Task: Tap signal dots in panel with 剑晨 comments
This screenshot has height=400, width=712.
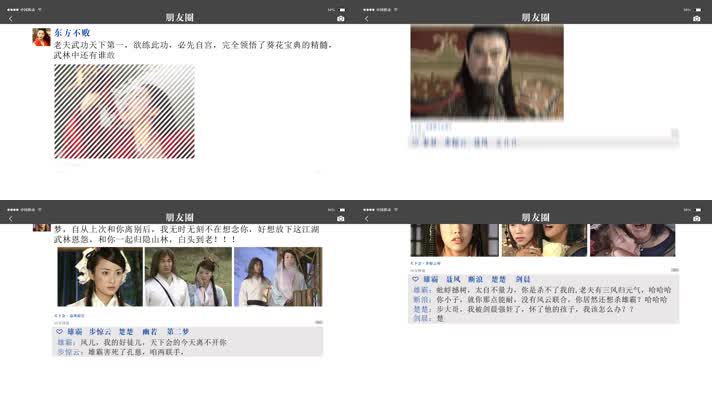Action: pos(369,209)
